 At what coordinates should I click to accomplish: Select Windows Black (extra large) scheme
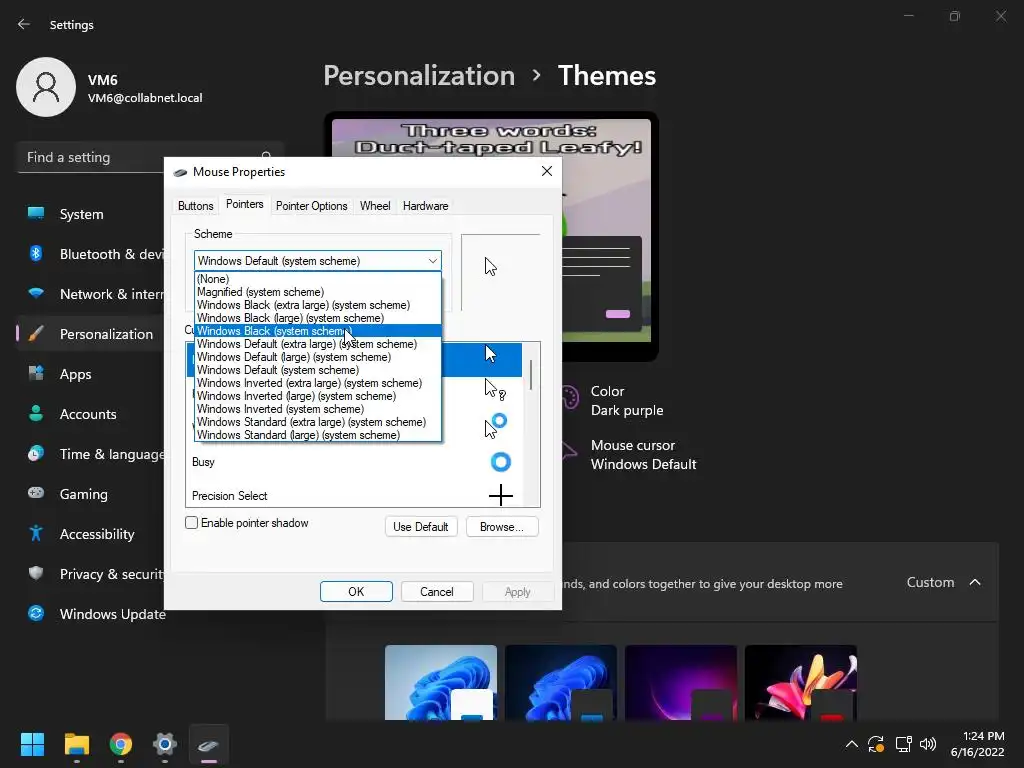point(318,305)
